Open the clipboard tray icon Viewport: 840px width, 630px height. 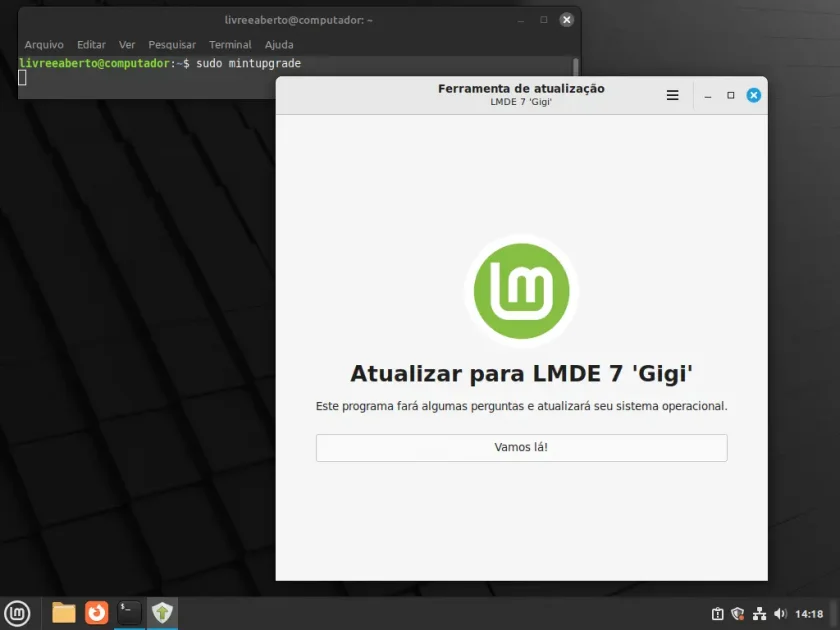717,614
